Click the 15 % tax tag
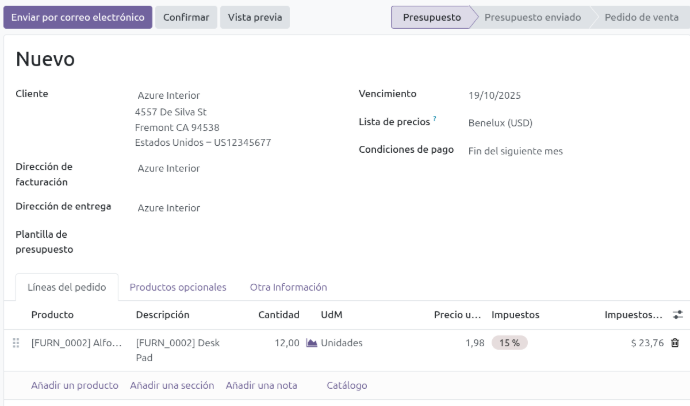690x406 pixels. (x=509, y=343)
